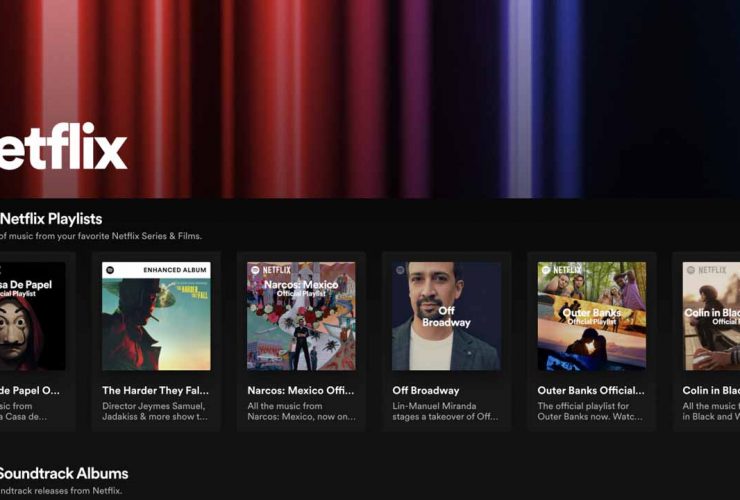
Task: Click subtitle 'music from your favorite Netflix Series & Films'
Action: click(105, 236)
